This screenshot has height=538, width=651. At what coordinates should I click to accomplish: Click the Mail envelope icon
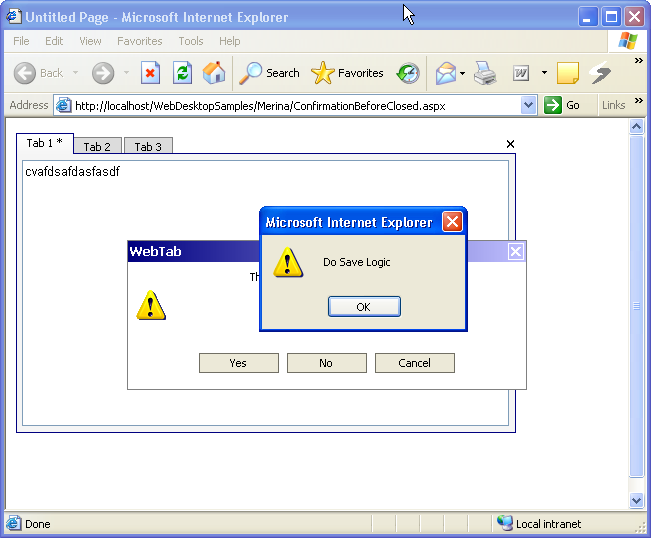point(445,73)
